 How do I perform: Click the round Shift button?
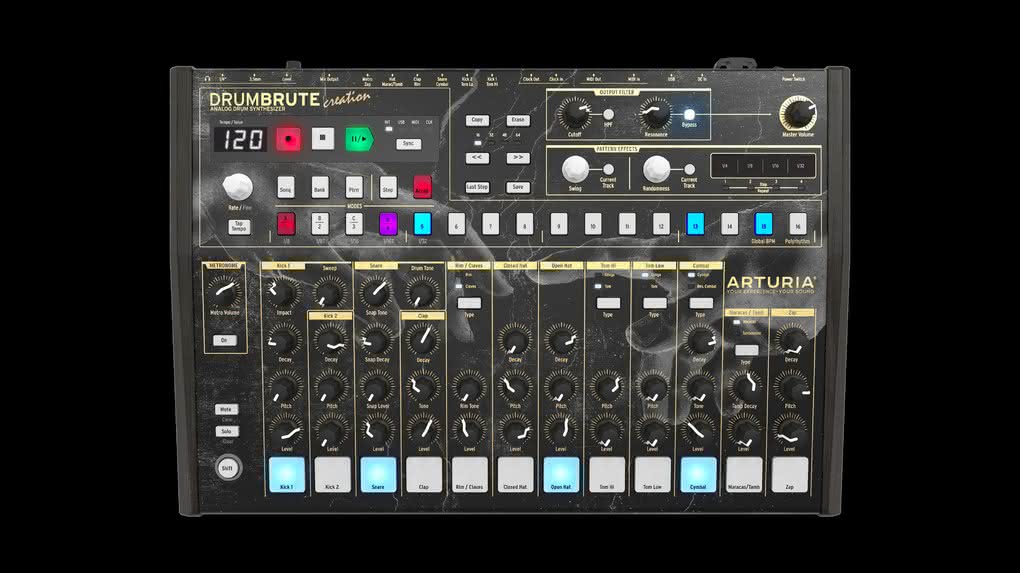click(227, 468)
